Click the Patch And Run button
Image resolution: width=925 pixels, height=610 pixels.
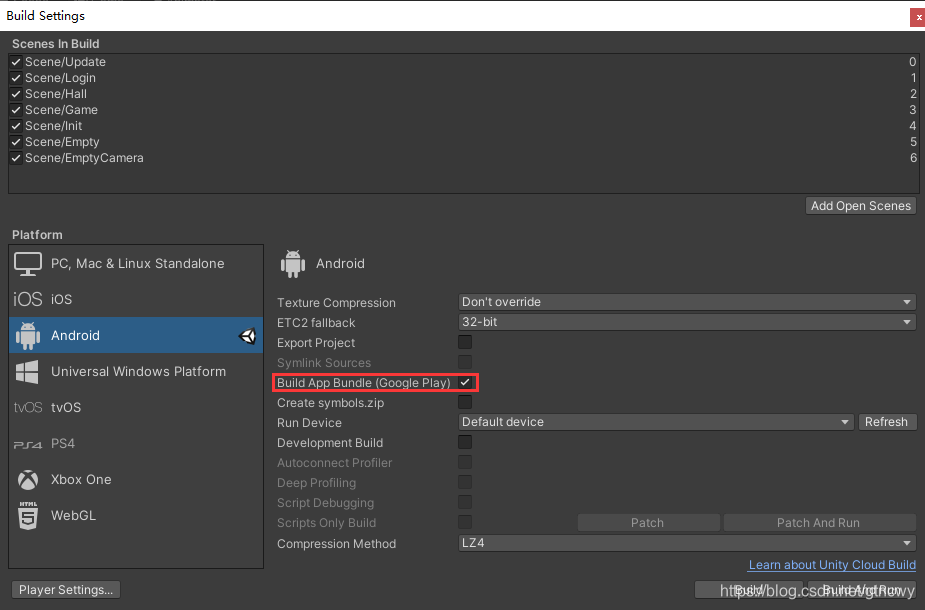coord(819,523)
